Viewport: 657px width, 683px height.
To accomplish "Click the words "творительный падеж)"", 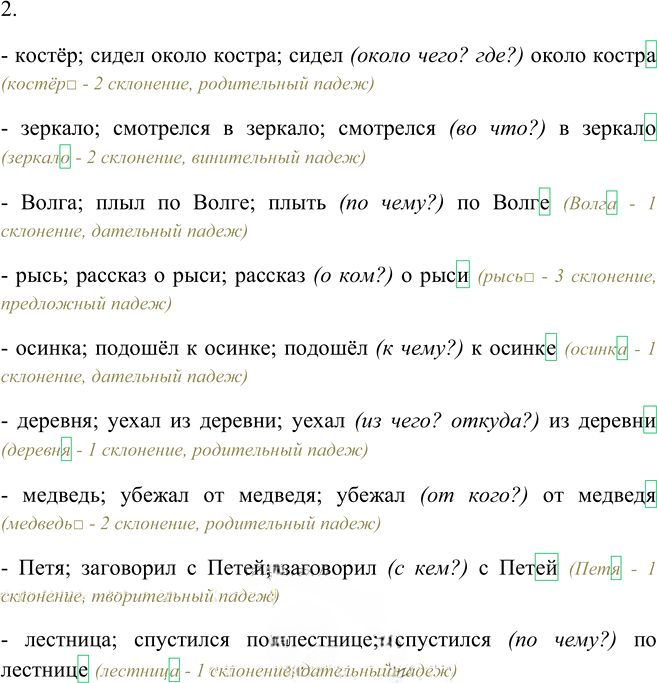I will point(185,596).
